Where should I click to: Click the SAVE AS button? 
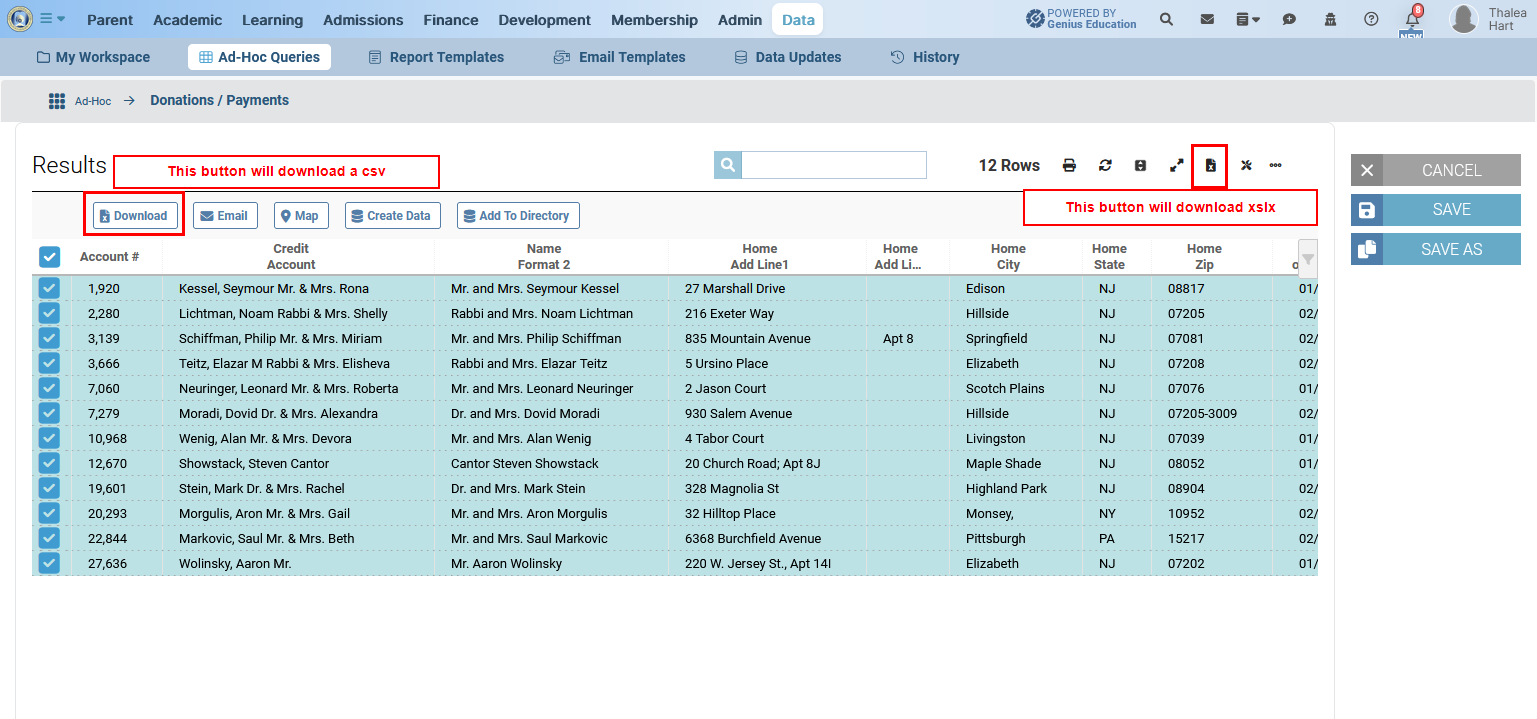coord(1436,249)
